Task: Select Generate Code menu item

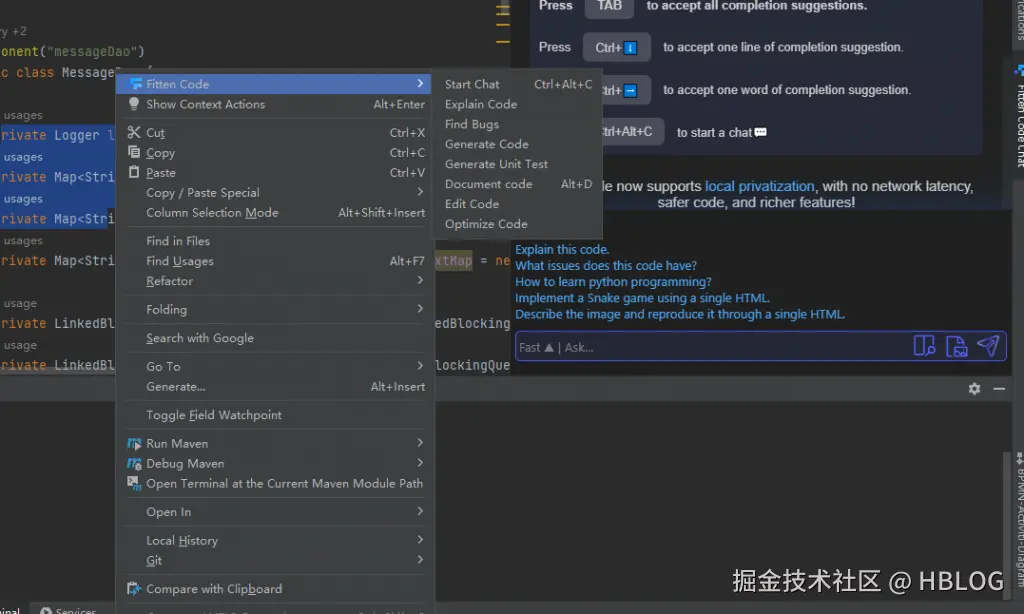Action: point(518,144)
